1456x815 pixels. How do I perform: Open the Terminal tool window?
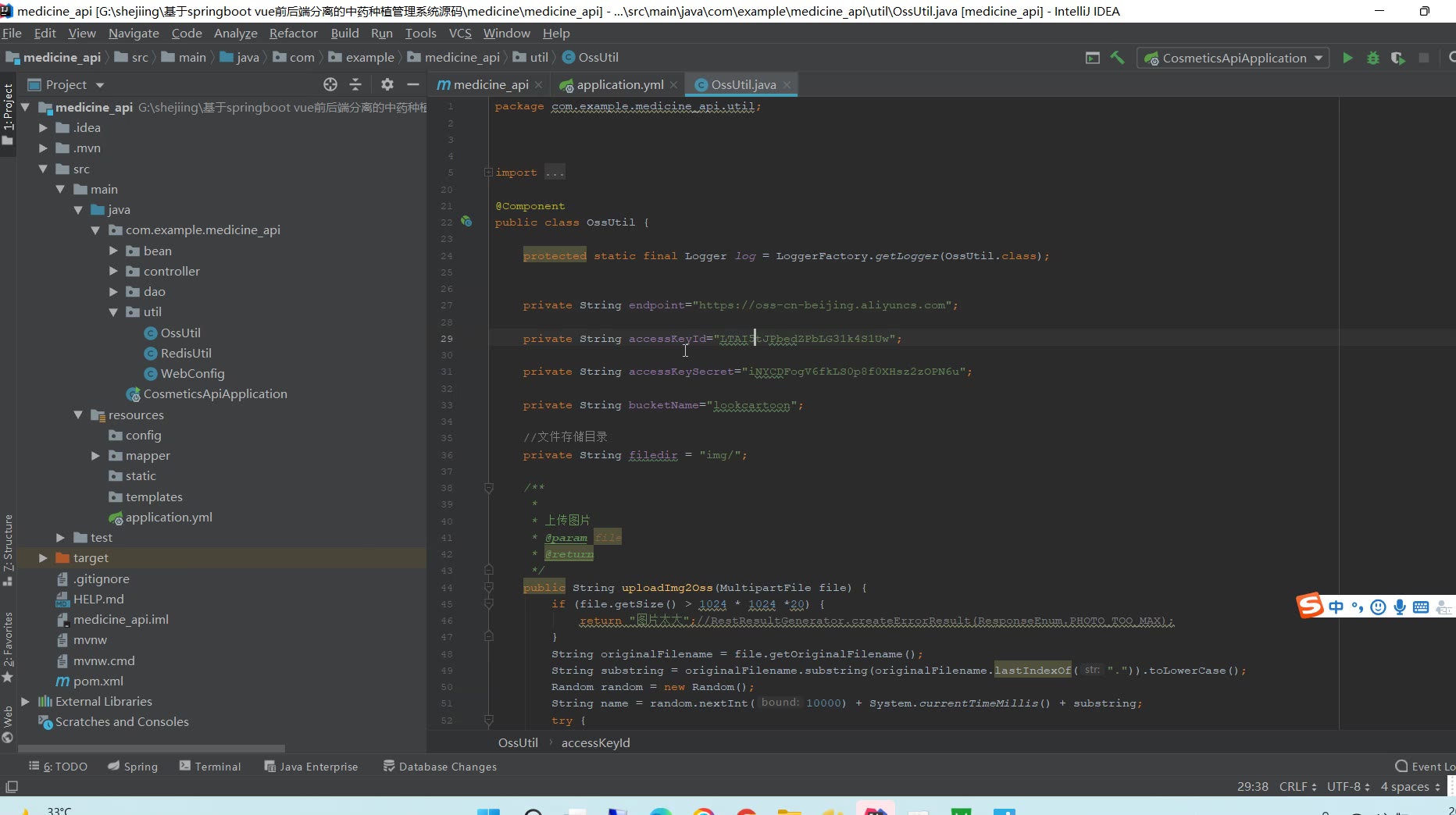tap(210, 767)
